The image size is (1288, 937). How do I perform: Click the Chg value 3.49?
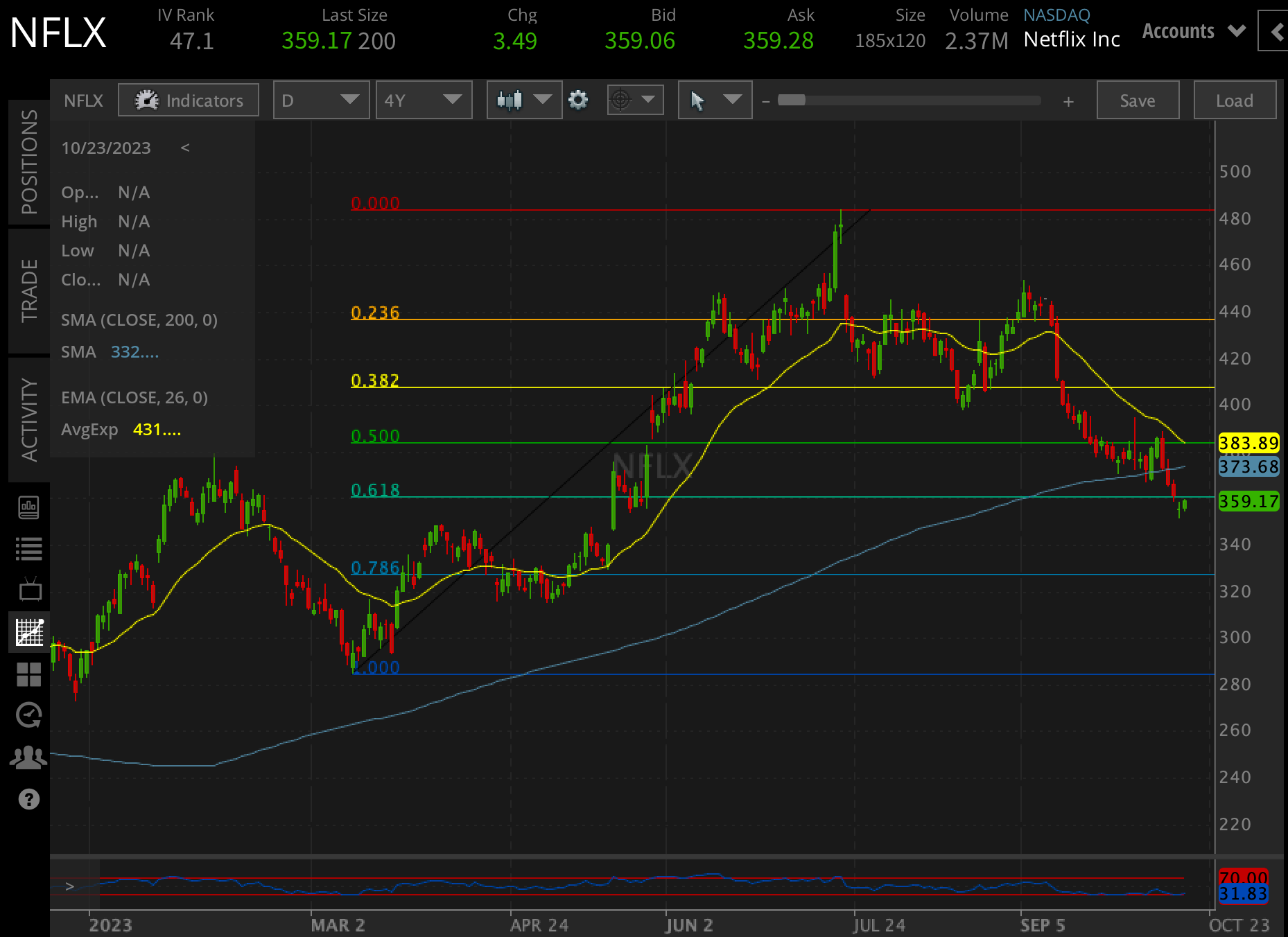[515, 42]
